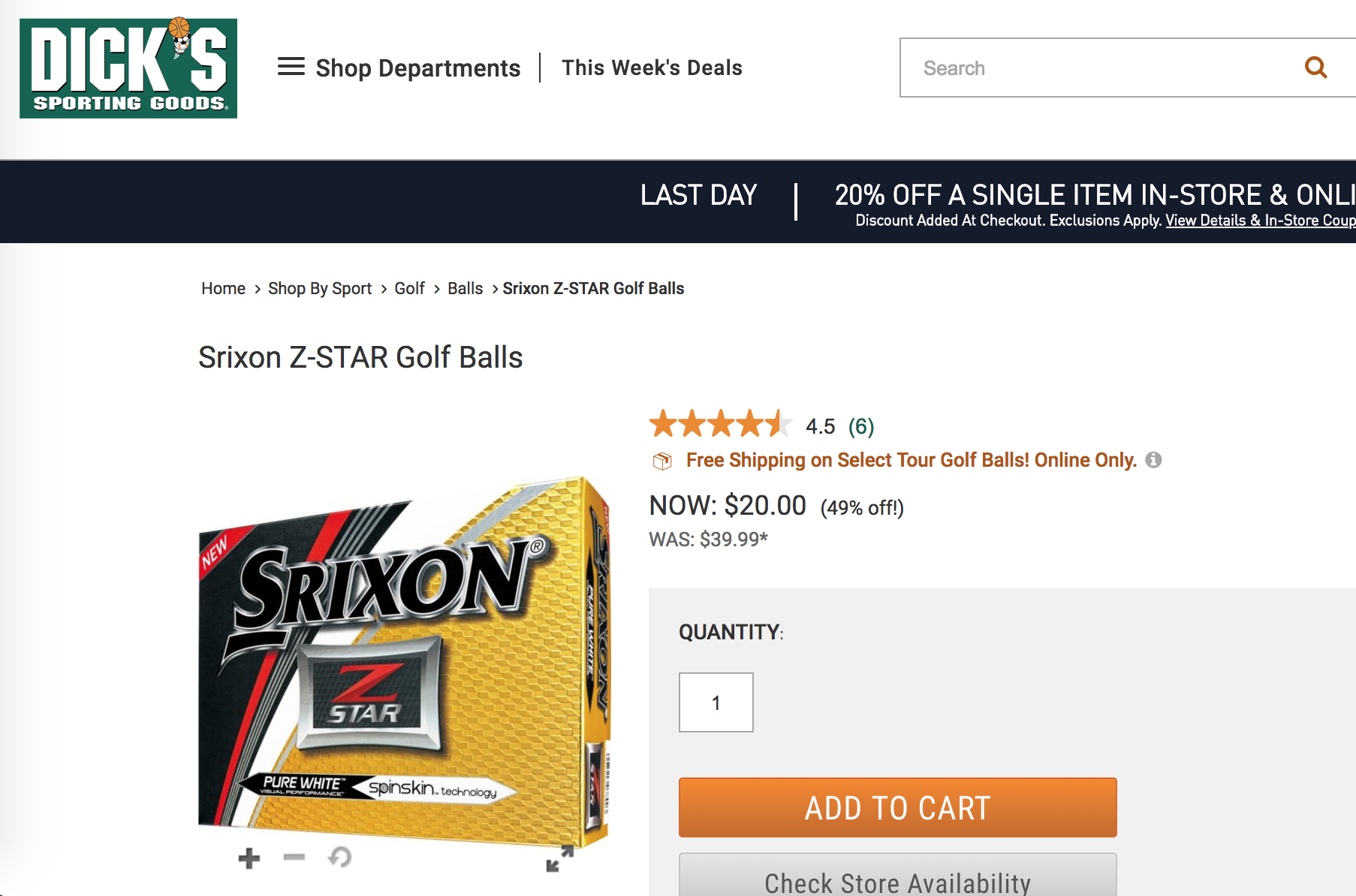Open Shop Departments menu
Screen dimensions: 1356x896
[417, 68]
